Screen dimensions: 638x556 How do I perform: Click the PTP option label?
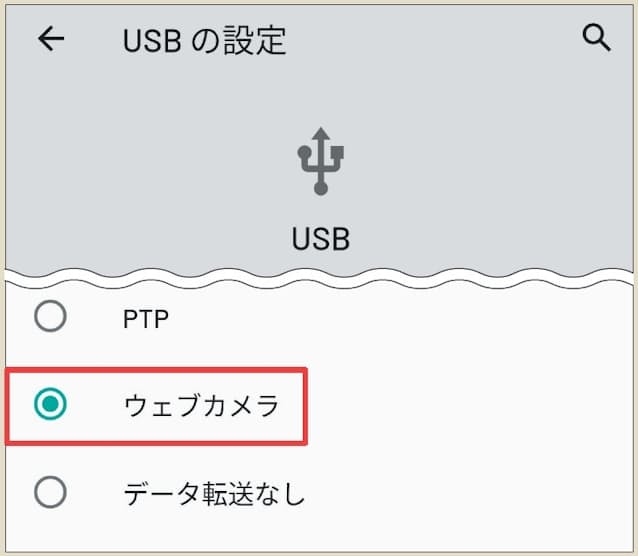coord(146,319)
